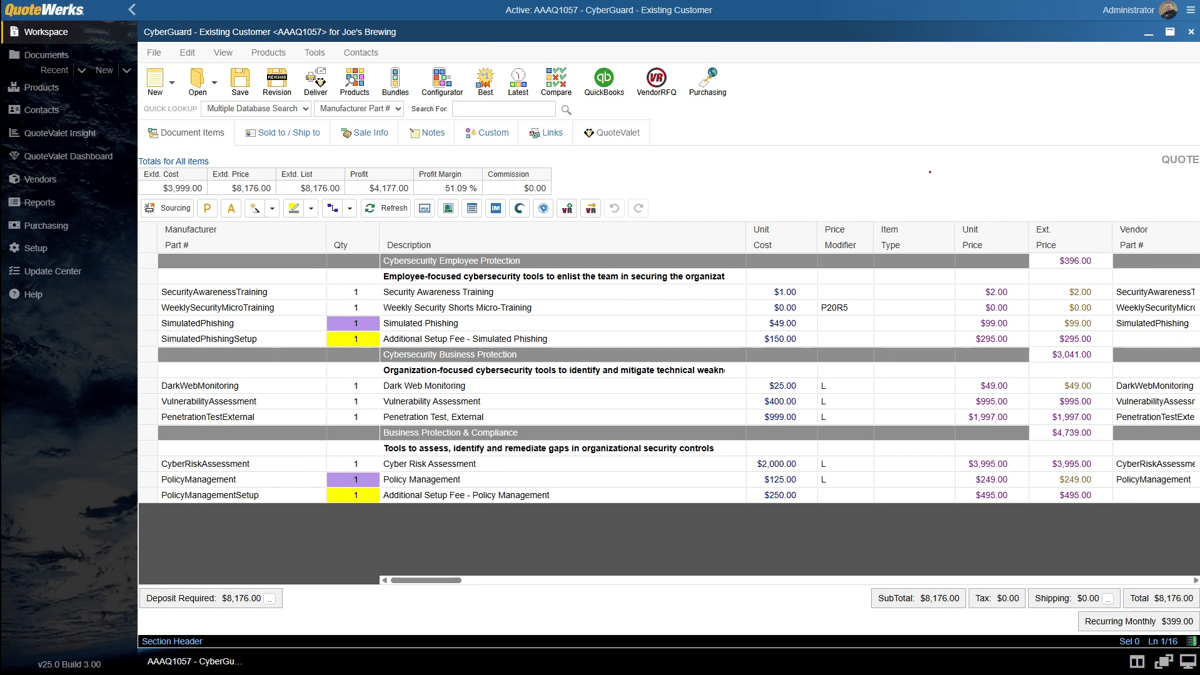
Task: Open the VendorRFQ tool
Action: coord(656,81)
